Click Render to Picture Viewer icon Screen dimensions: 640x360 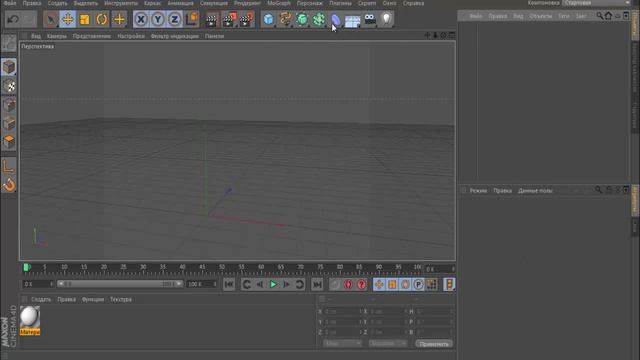tap(229, 20)
